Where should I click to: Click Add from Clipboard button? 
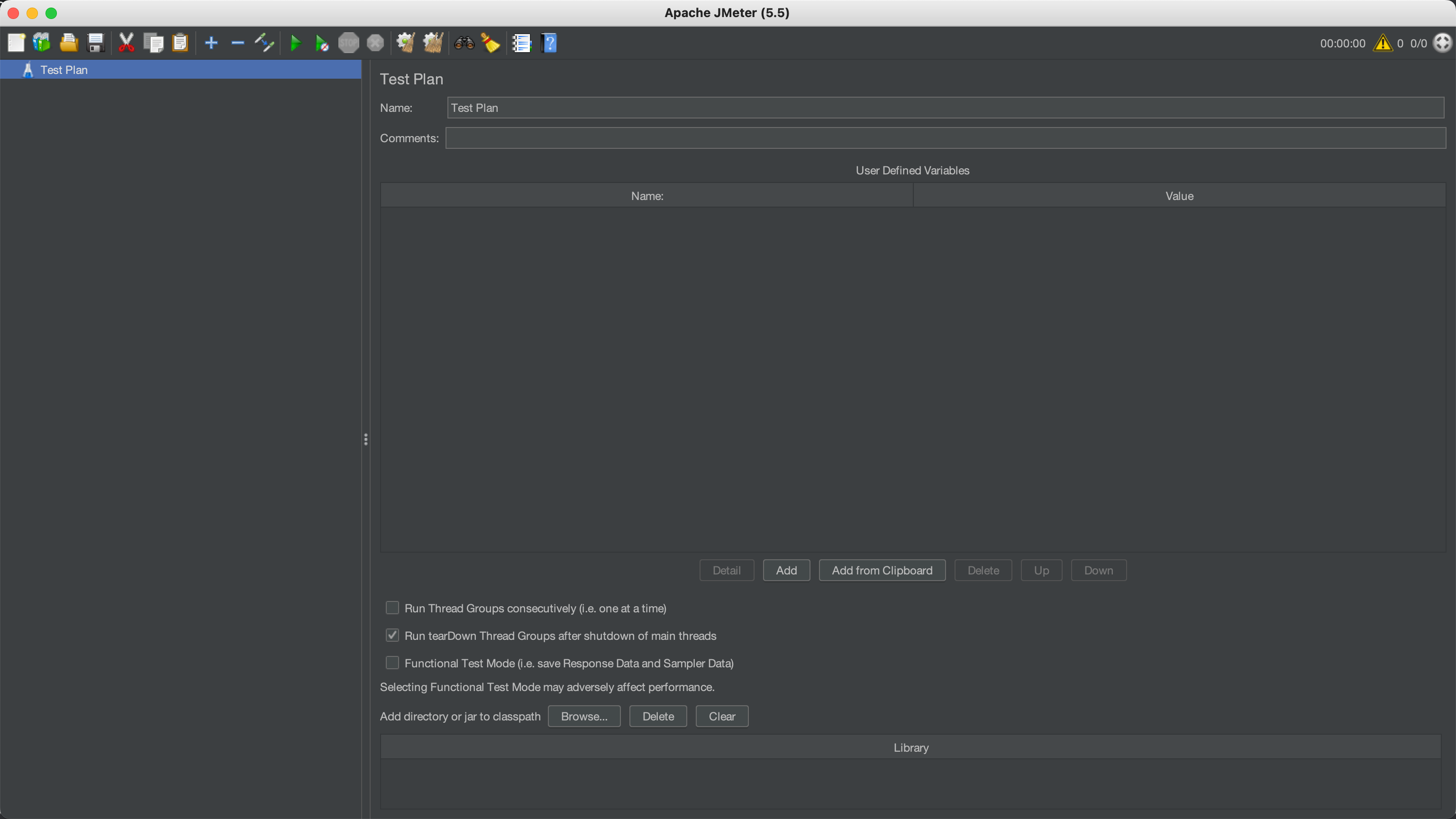coord(882,570)
